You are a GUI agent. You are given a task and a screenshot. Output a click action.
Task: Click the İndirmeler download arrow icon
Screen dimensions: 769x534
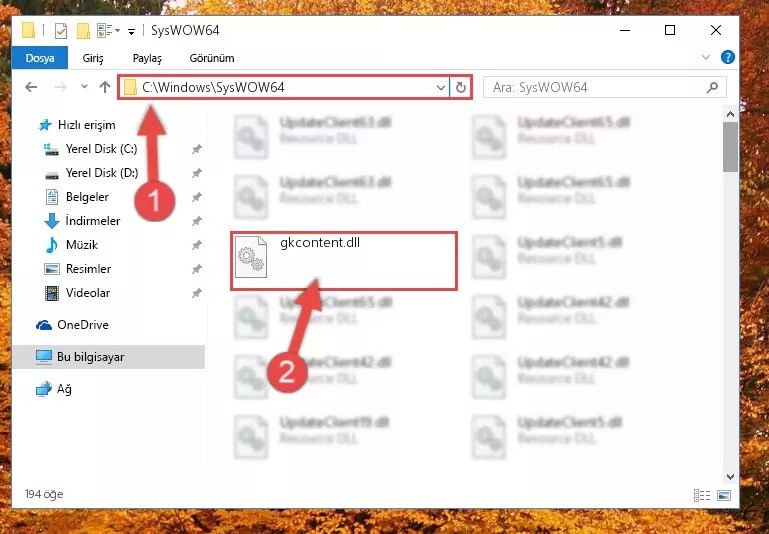pyautogui.click(x=51, y=221)
